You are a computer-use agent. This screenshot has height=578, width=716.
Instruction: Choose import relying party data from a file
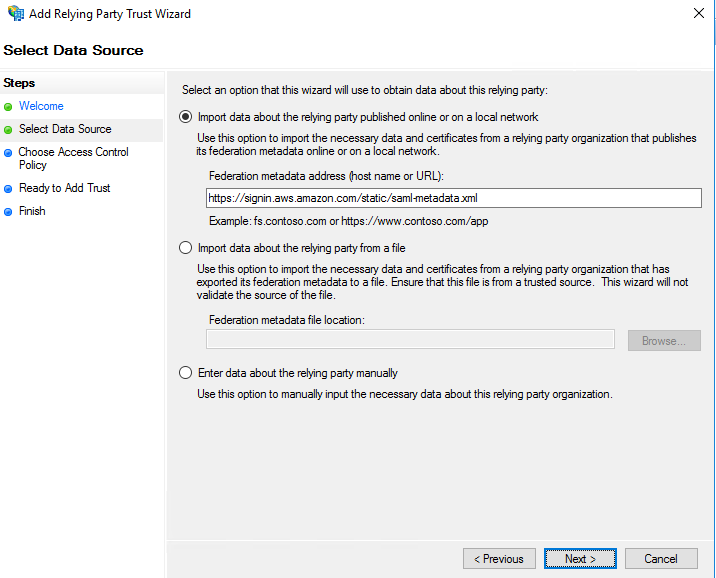[x=185, y=248]
